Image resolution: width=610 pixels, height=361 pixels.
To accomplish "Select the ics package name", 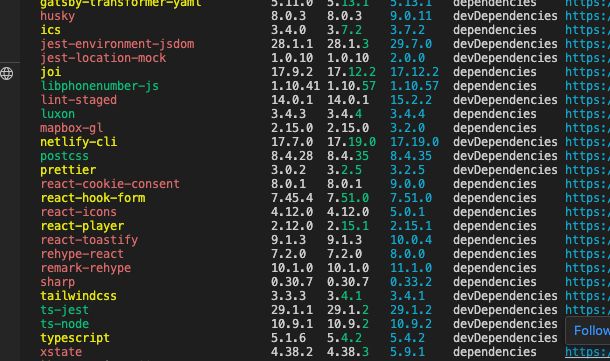I will (51, 30).
